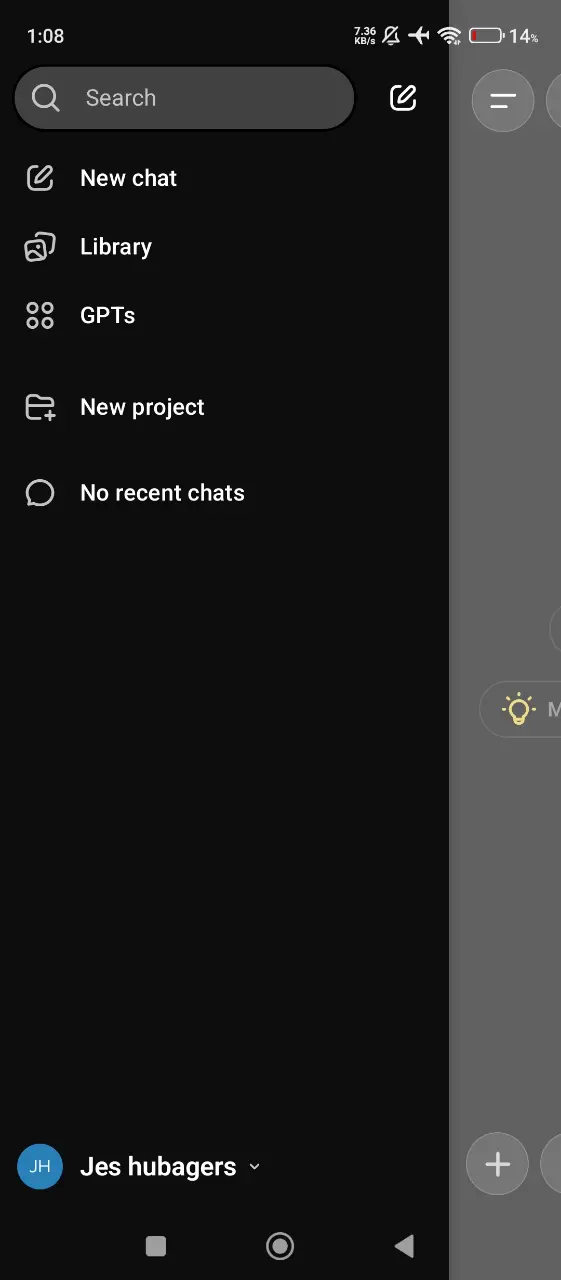This screenshot has width=561, height=1280.
Task: Click the plus attachment button
Action: click(497, 1164)
